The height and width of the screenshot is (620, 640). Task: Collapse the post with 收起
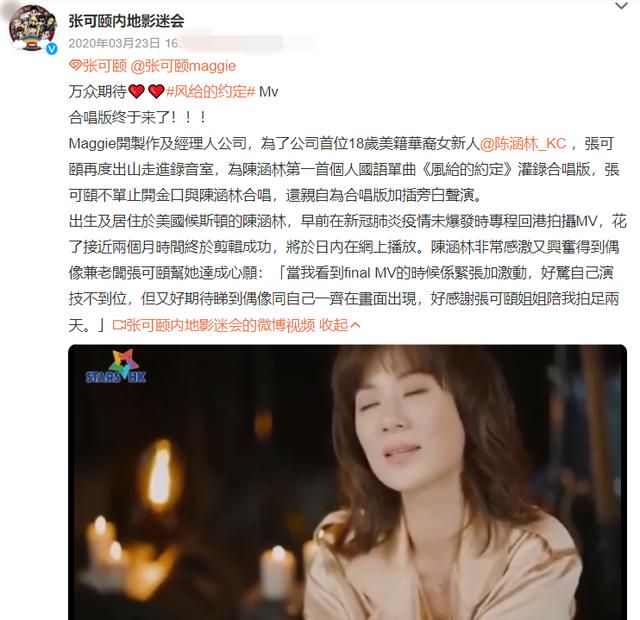(x=333, y=325)
